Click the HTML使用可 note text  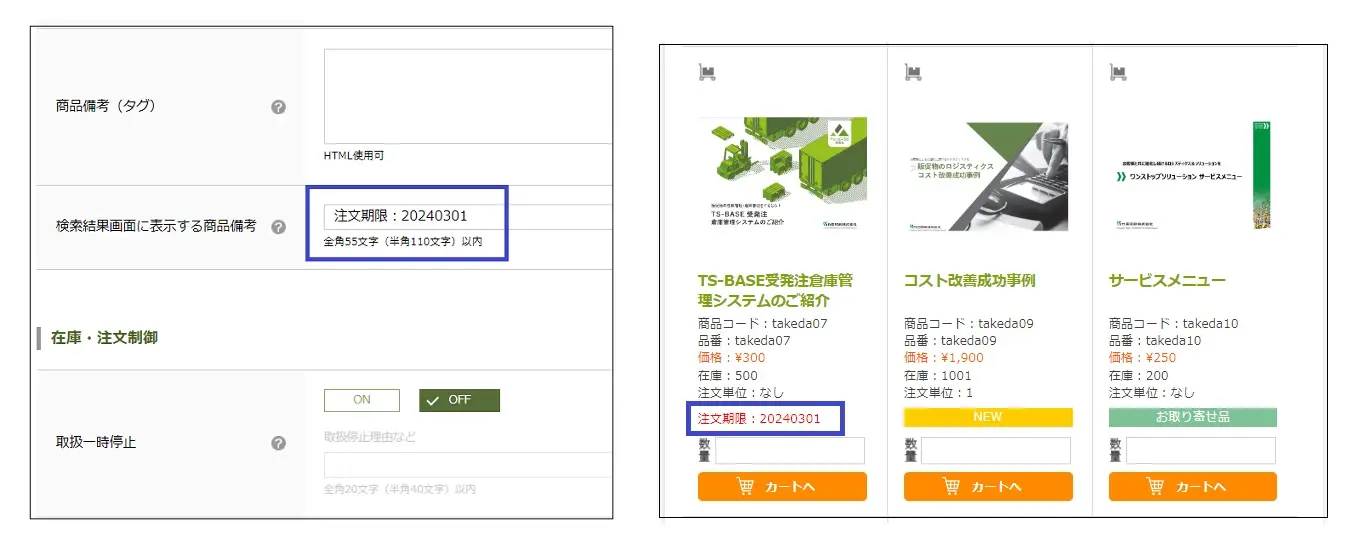[x=354, y=155]
